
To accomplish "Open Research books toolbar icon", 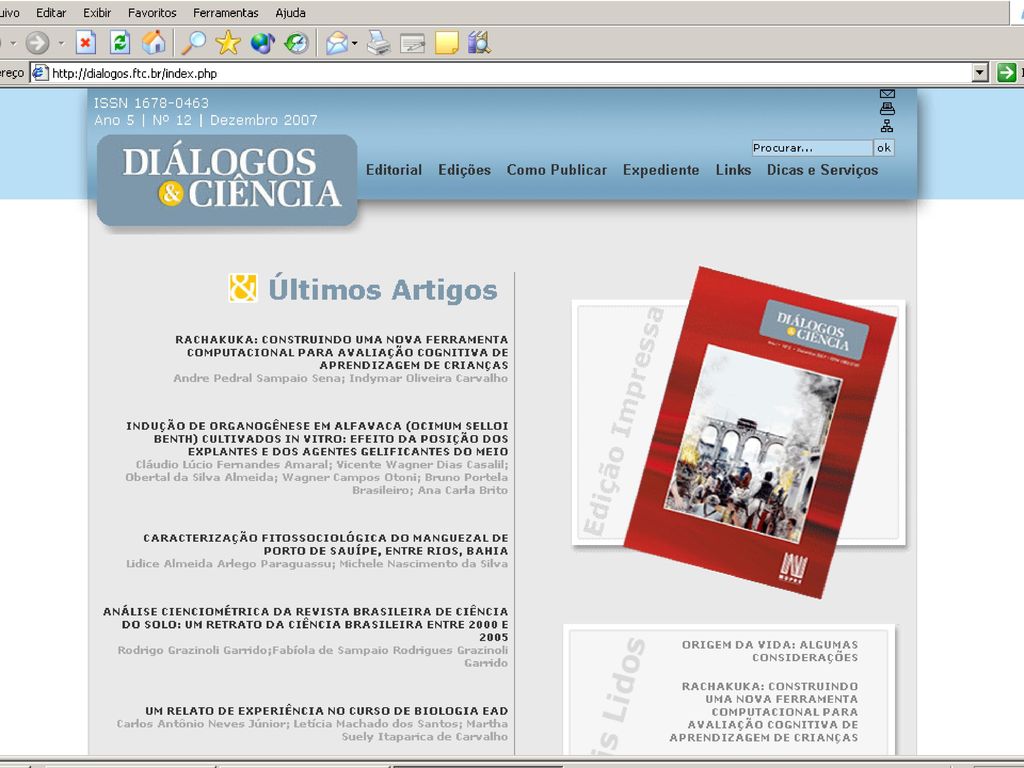I will pos(479,43).
